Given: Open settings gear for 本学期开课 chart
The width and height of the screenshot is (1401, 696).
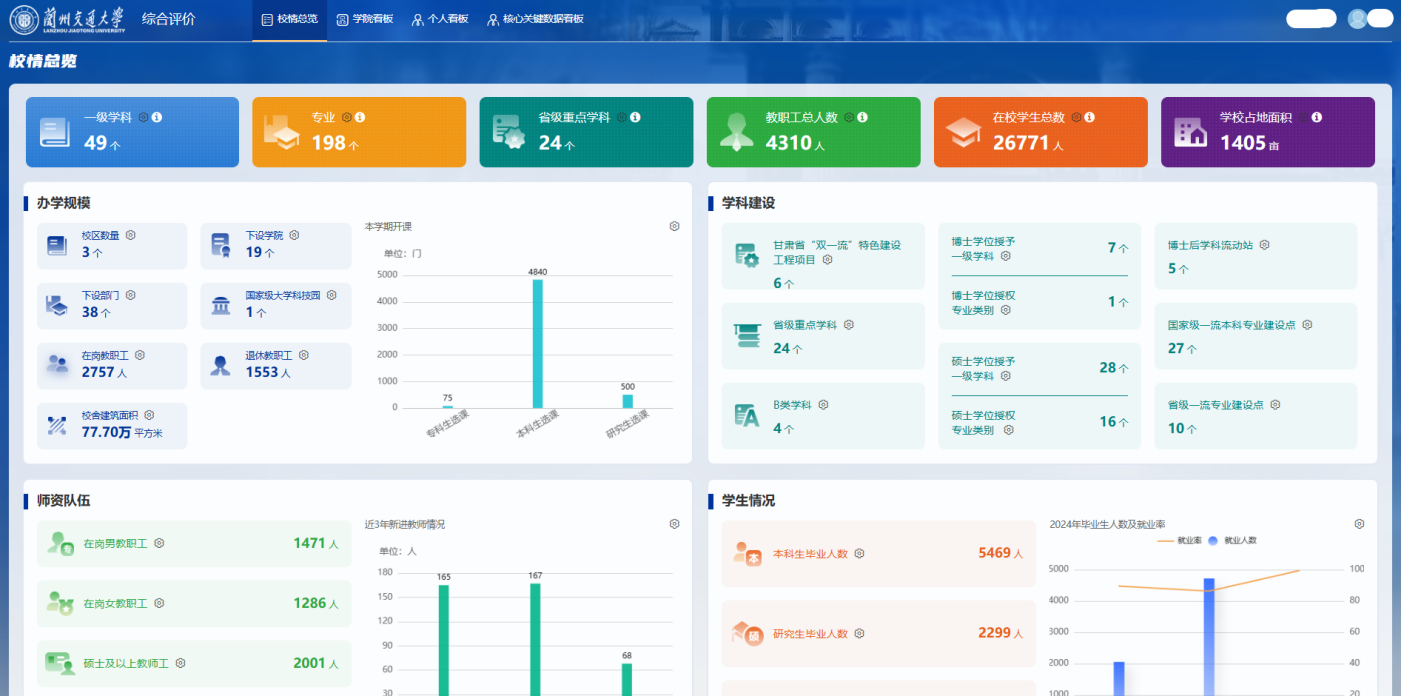Looking at the screenshot, I should pos(674,227).
